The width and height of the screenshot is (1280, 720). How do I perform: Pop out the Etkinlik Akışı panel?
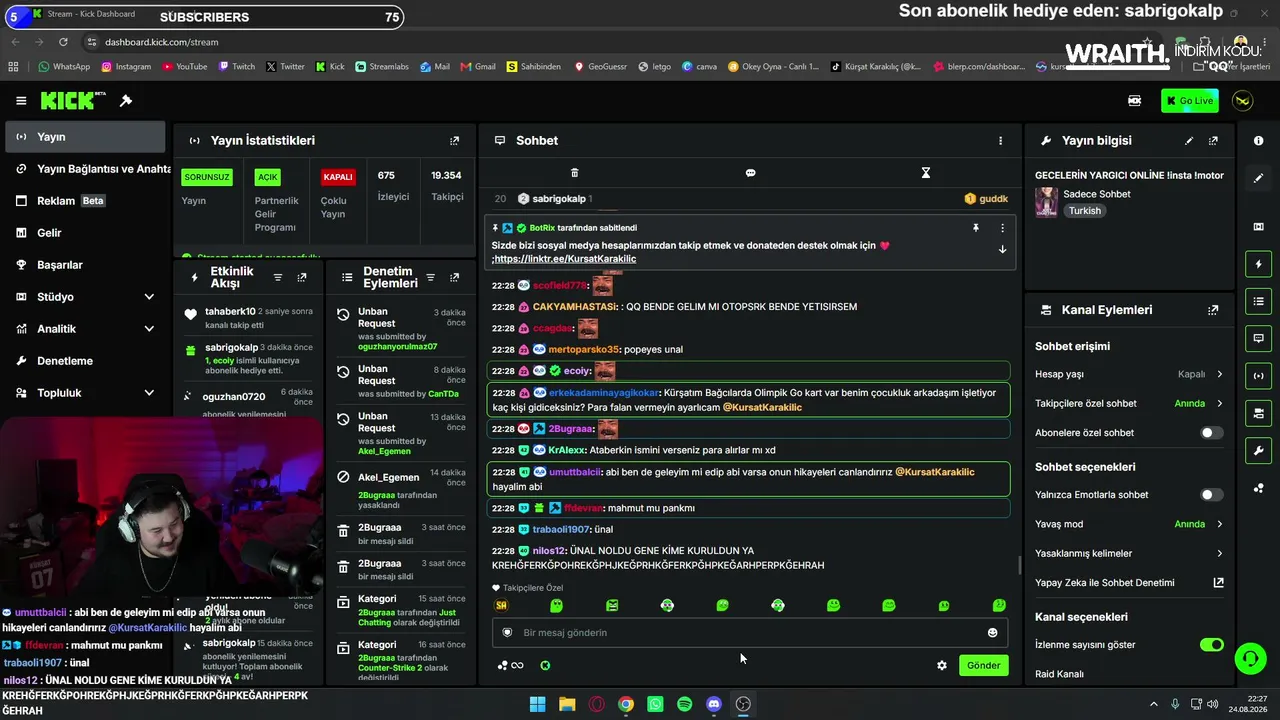point(302,277)
